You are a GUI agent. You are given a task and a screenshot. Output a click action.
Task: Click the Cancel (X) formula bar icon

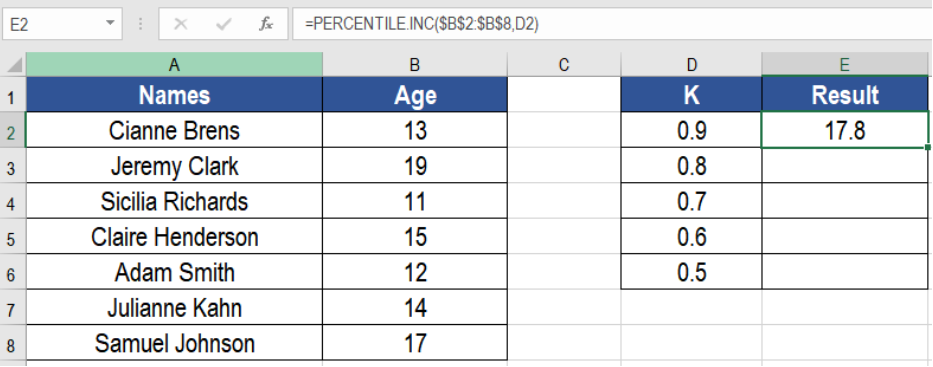180,24
